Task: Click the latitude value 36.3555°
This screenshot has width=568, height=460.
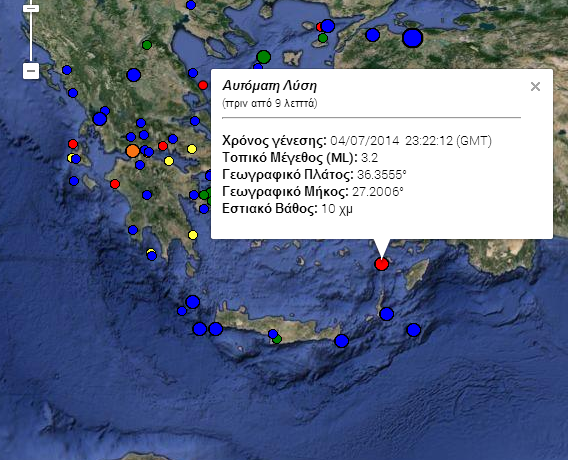Action: 382,175
